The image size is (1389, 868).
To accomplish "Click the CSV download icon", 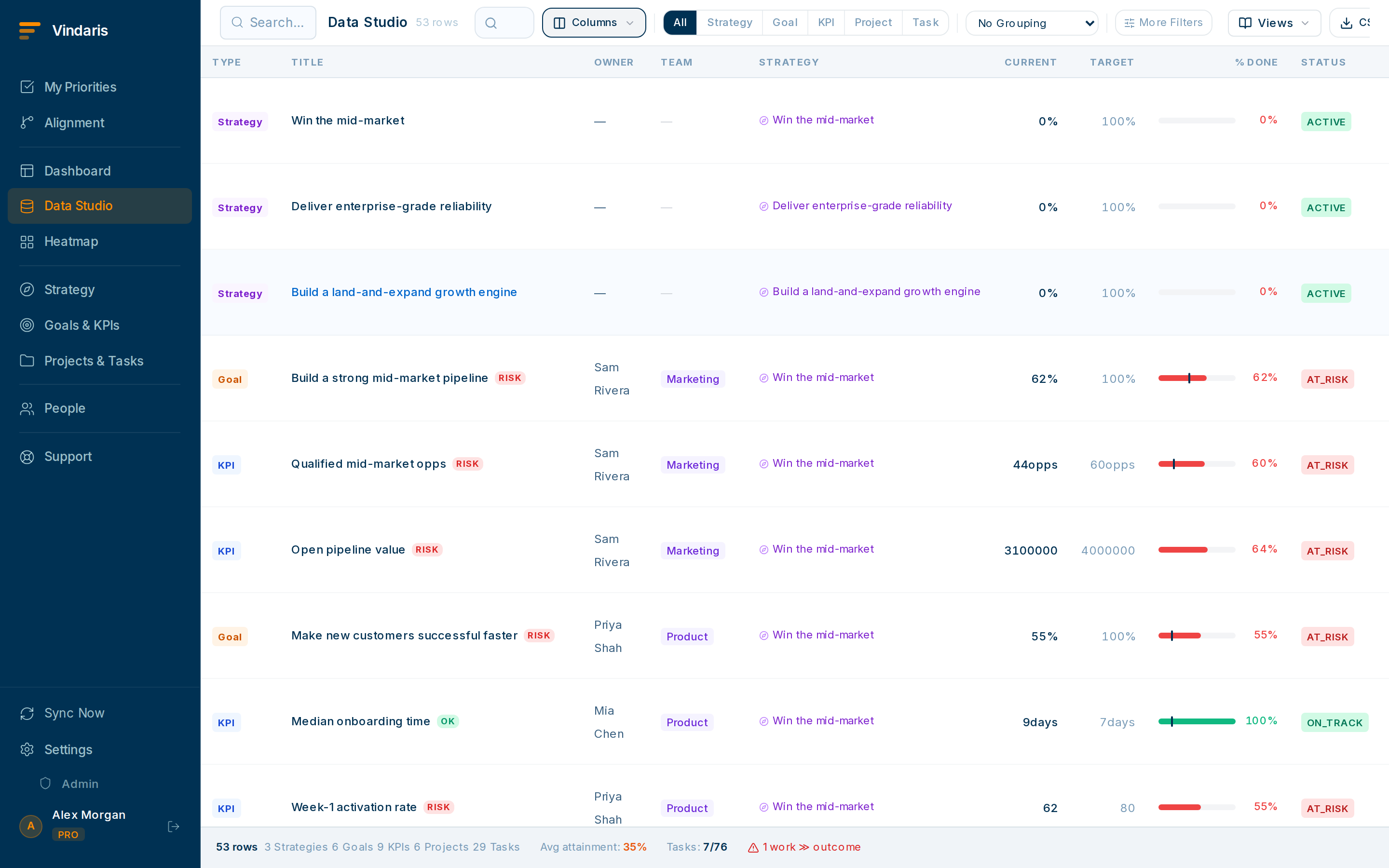I will pos(1346,23).
